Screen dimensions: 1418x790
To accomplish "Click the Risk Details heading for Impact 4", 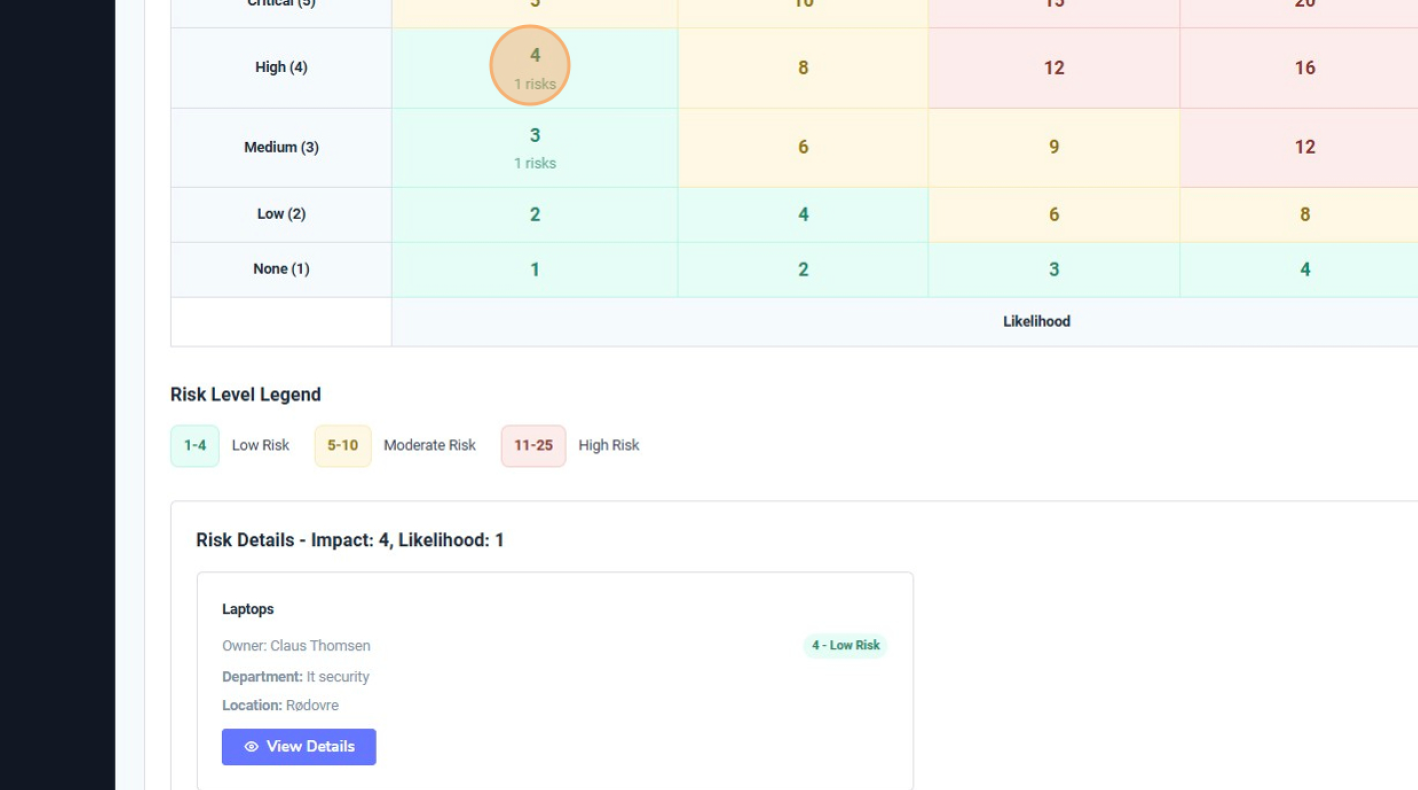I will tap(351, 540).
